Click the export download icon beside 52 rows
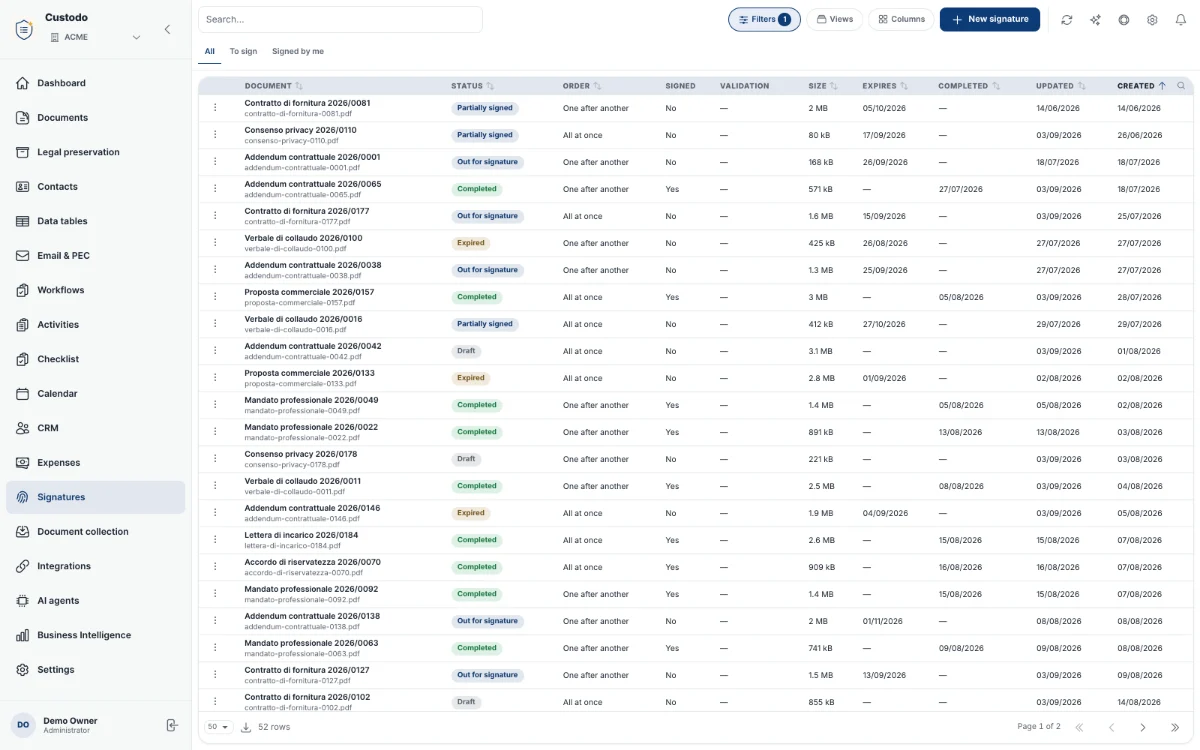This screenshot has height=750, width=1200. point(246,727)
